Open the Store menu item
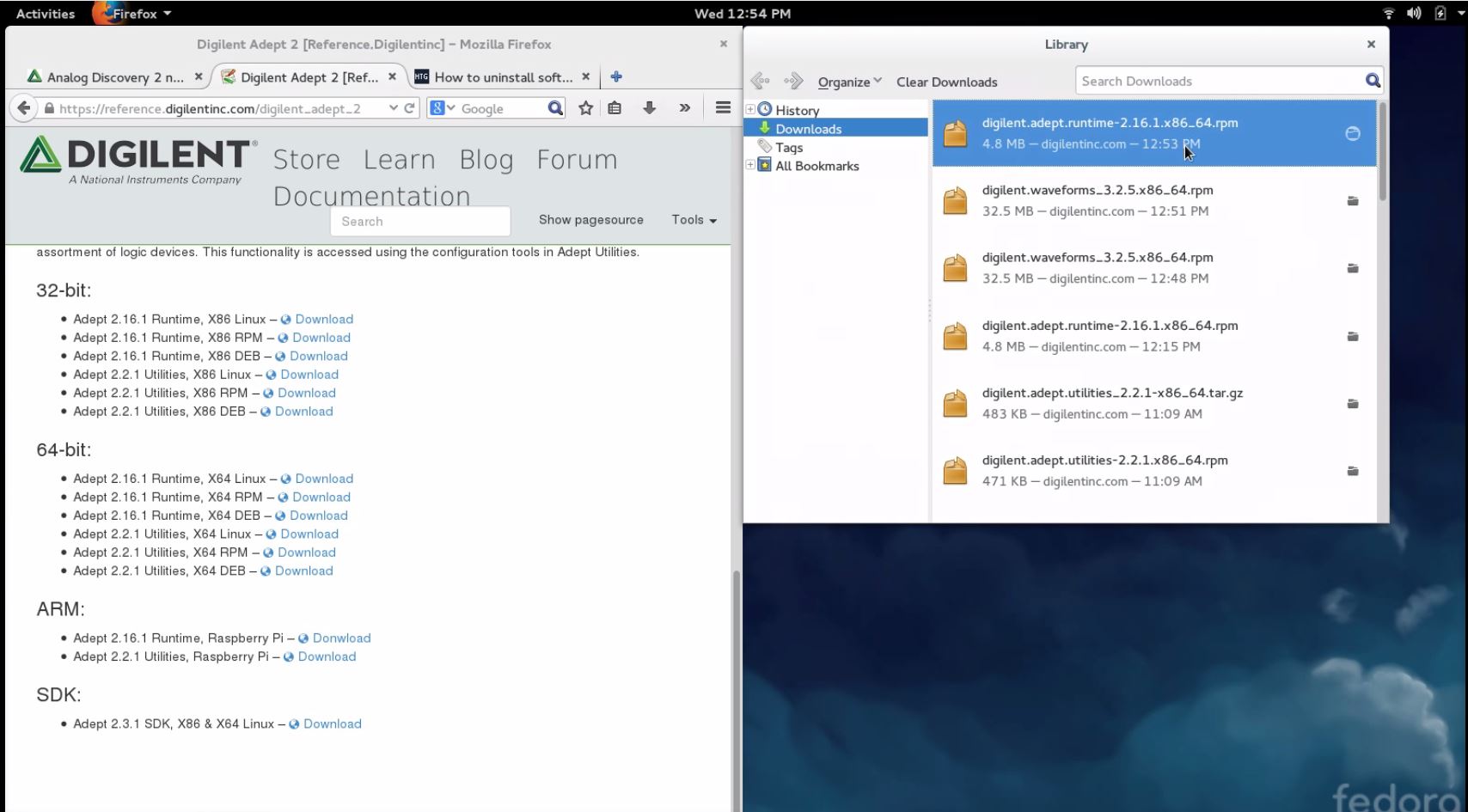 tap(307, 160)
